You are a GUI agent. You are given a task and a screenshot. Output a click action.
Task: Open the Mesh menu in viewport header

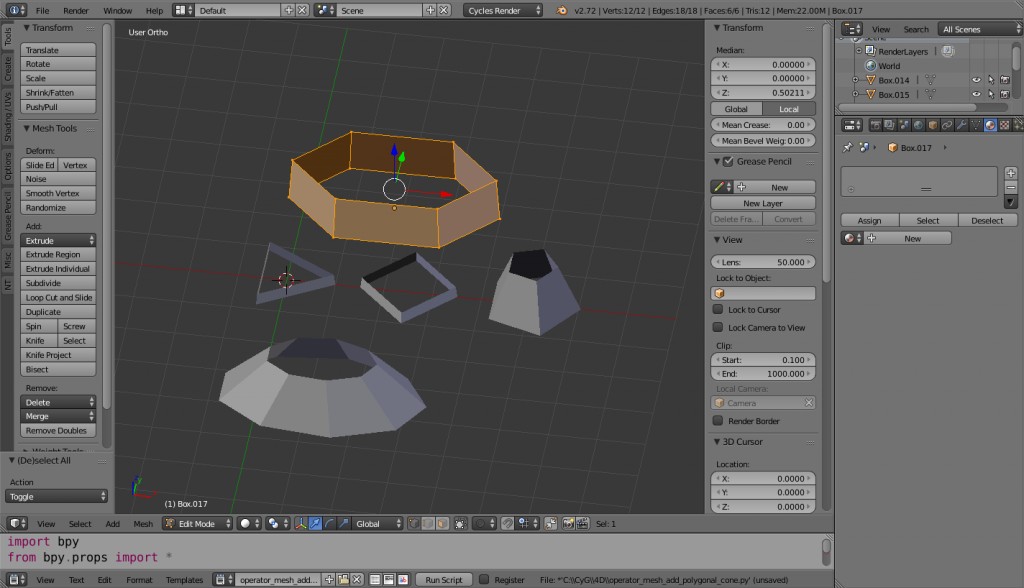coord(142,523)
